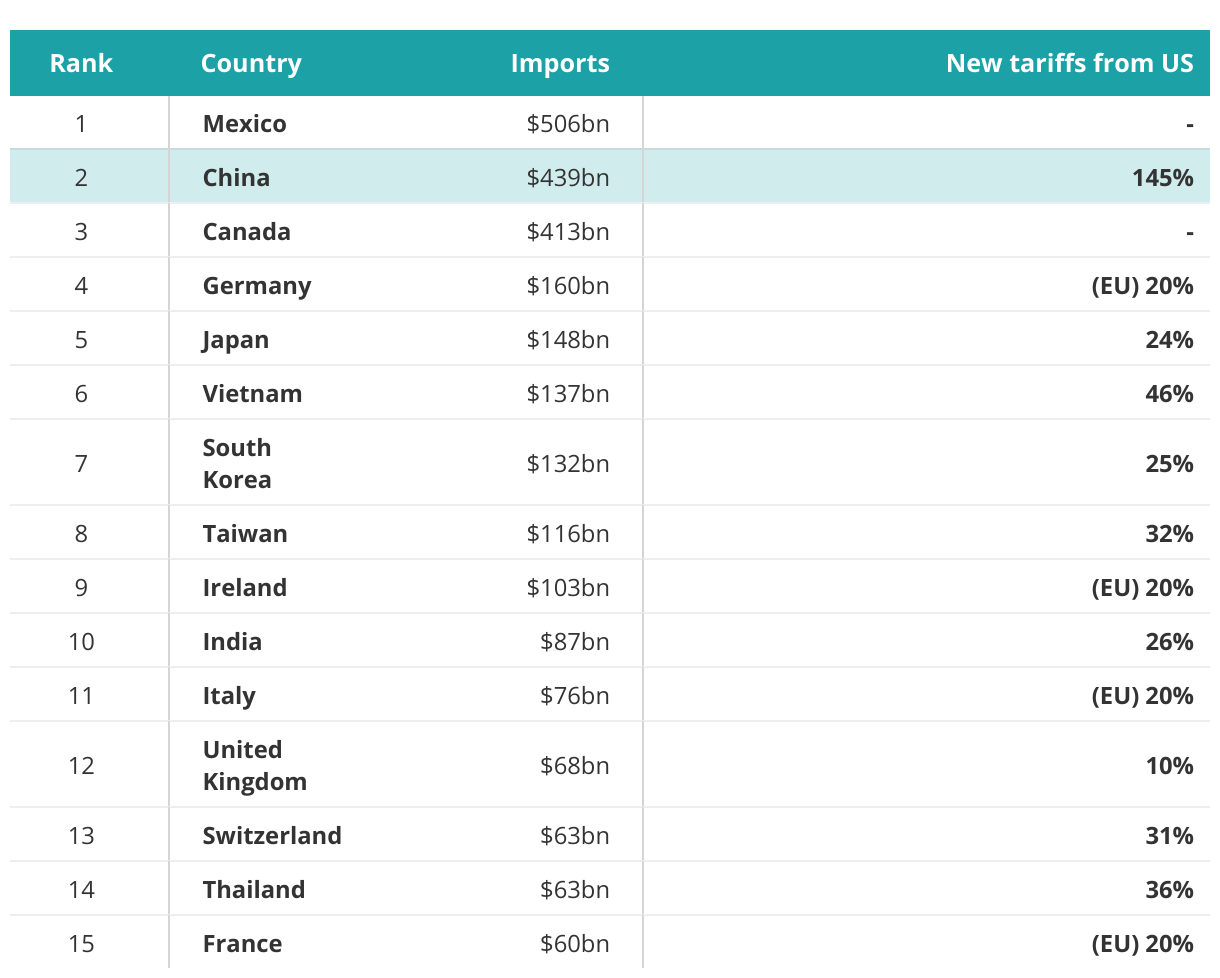The width and height of the screenshot is (1220, 978).
Task: Click Japan's 24% tariff cell
Action: tap(1169, 340)
